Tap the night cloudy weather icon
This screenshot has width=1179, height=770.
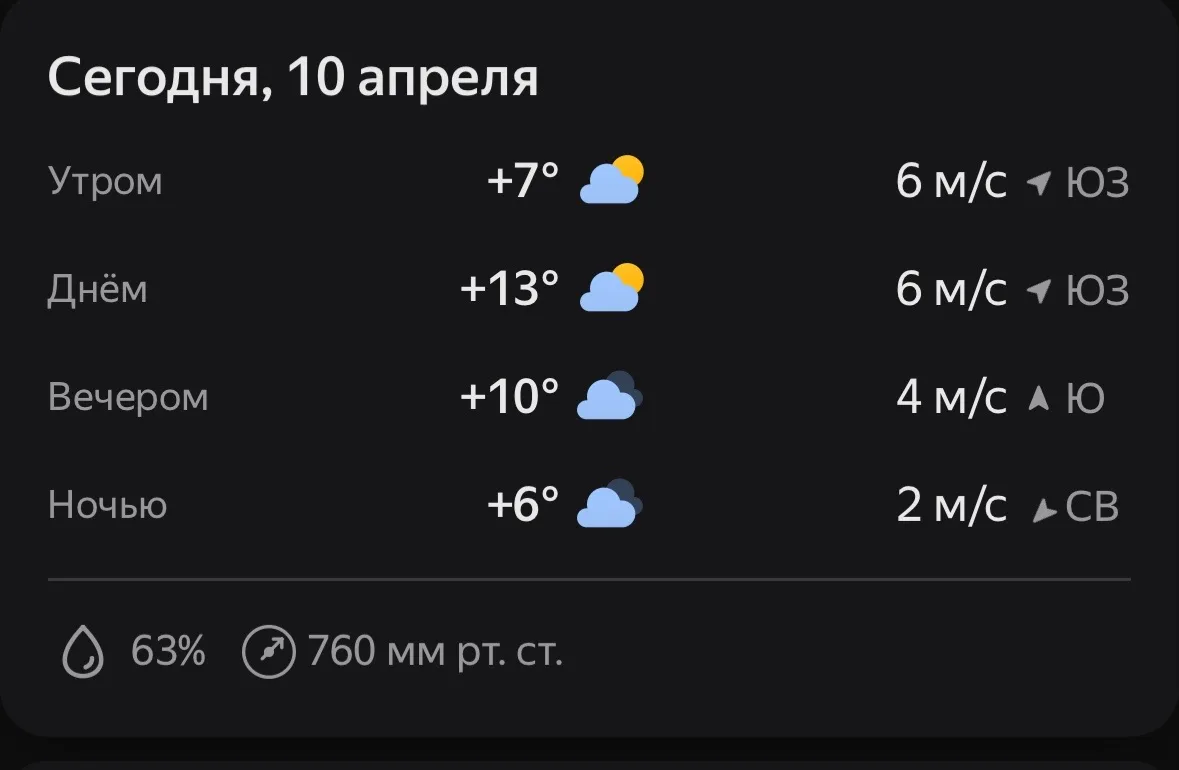[610, 504]
